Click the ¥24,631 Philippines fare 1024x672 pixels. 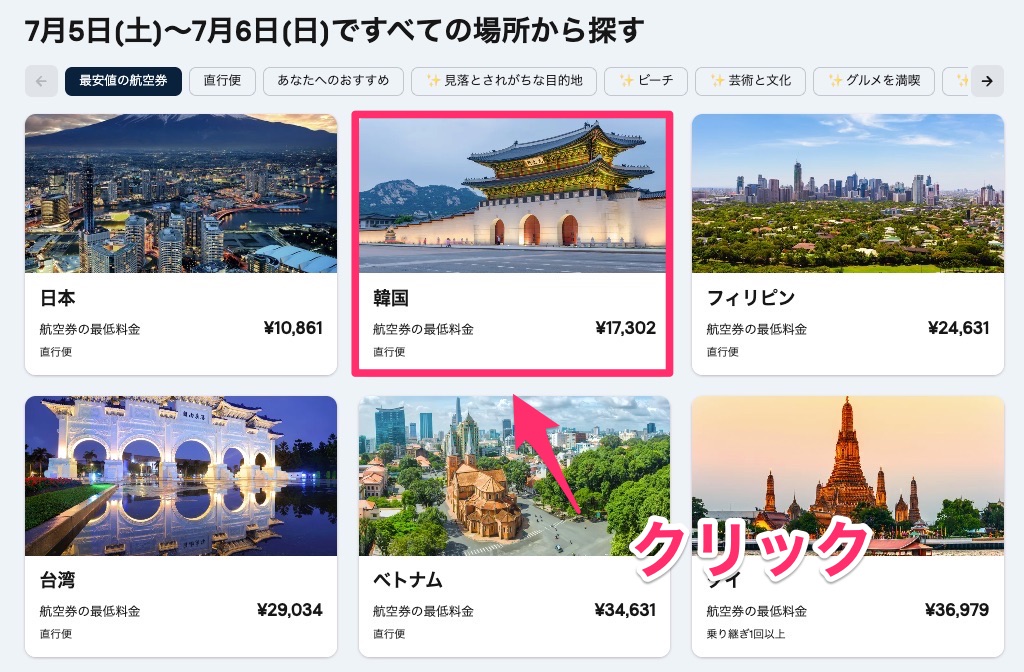coord(959,328)
